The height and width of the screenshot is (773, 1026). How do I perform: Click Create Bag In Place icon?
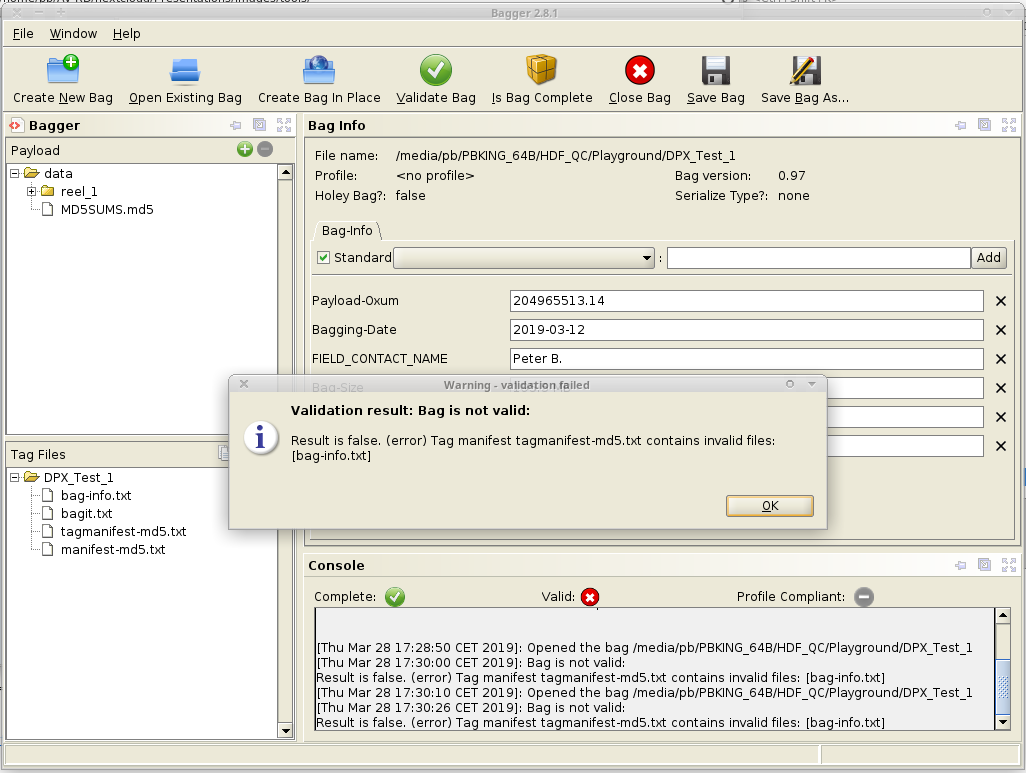(319, 70)
